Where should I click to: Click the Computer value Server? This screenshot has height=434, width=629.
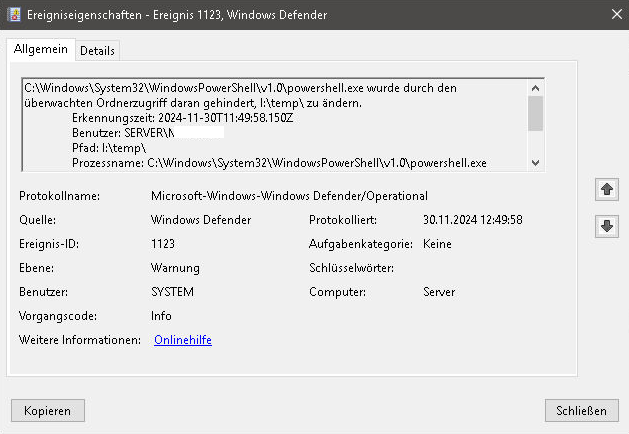(x=439, y=292)
